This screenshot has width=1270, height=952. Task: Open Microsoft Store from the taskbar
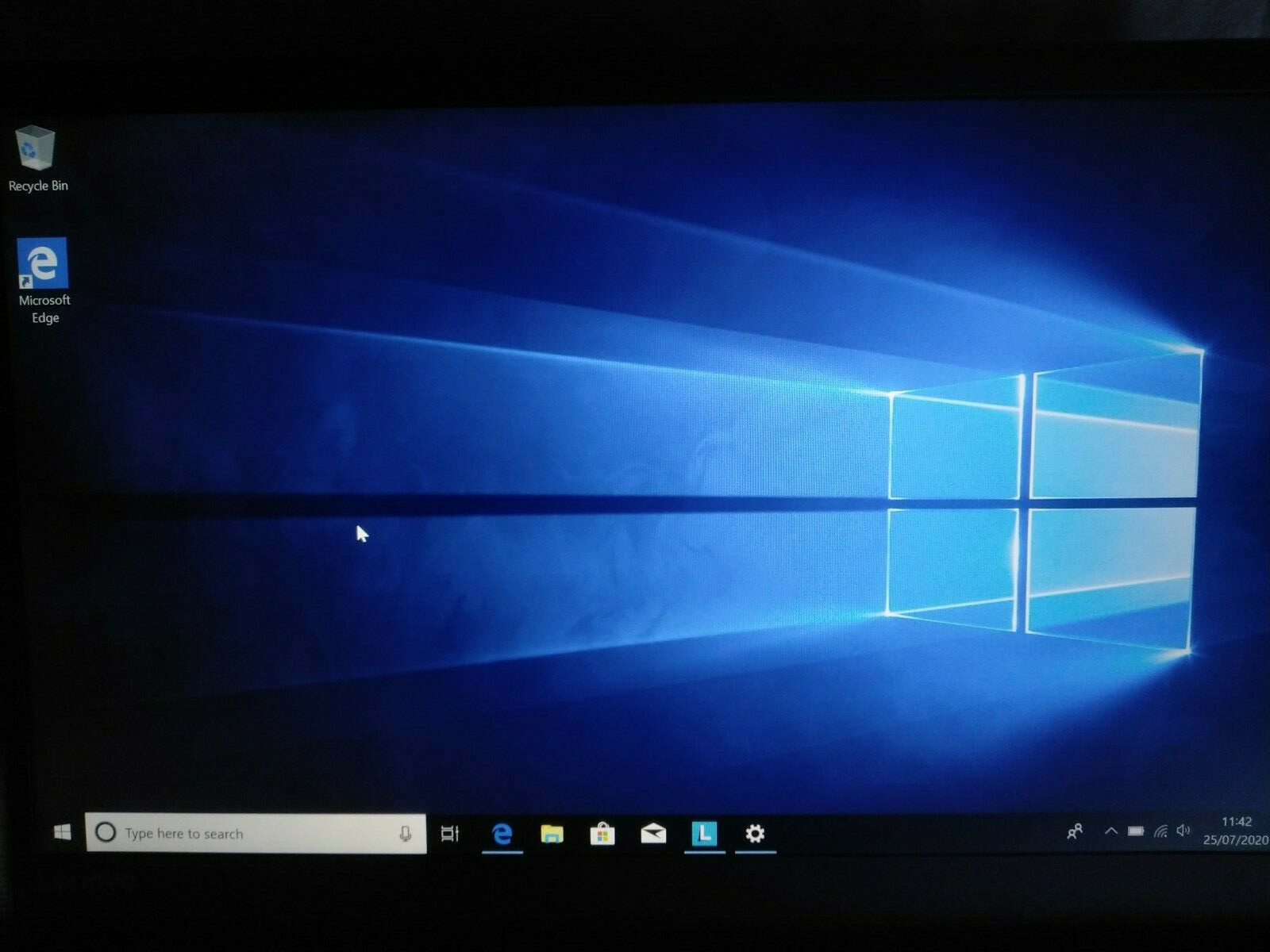click(602, 834)
